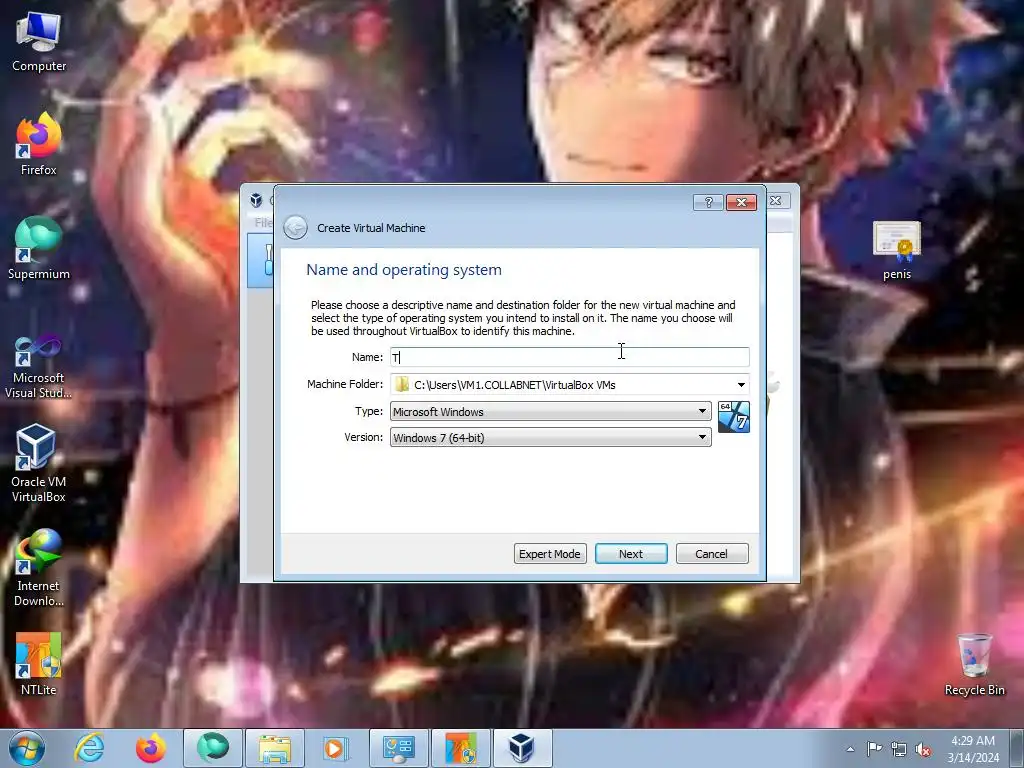This screenshot has width=1024, height=768.
Task: Launch Firefox from the taskbar
Action: [150, 748]
